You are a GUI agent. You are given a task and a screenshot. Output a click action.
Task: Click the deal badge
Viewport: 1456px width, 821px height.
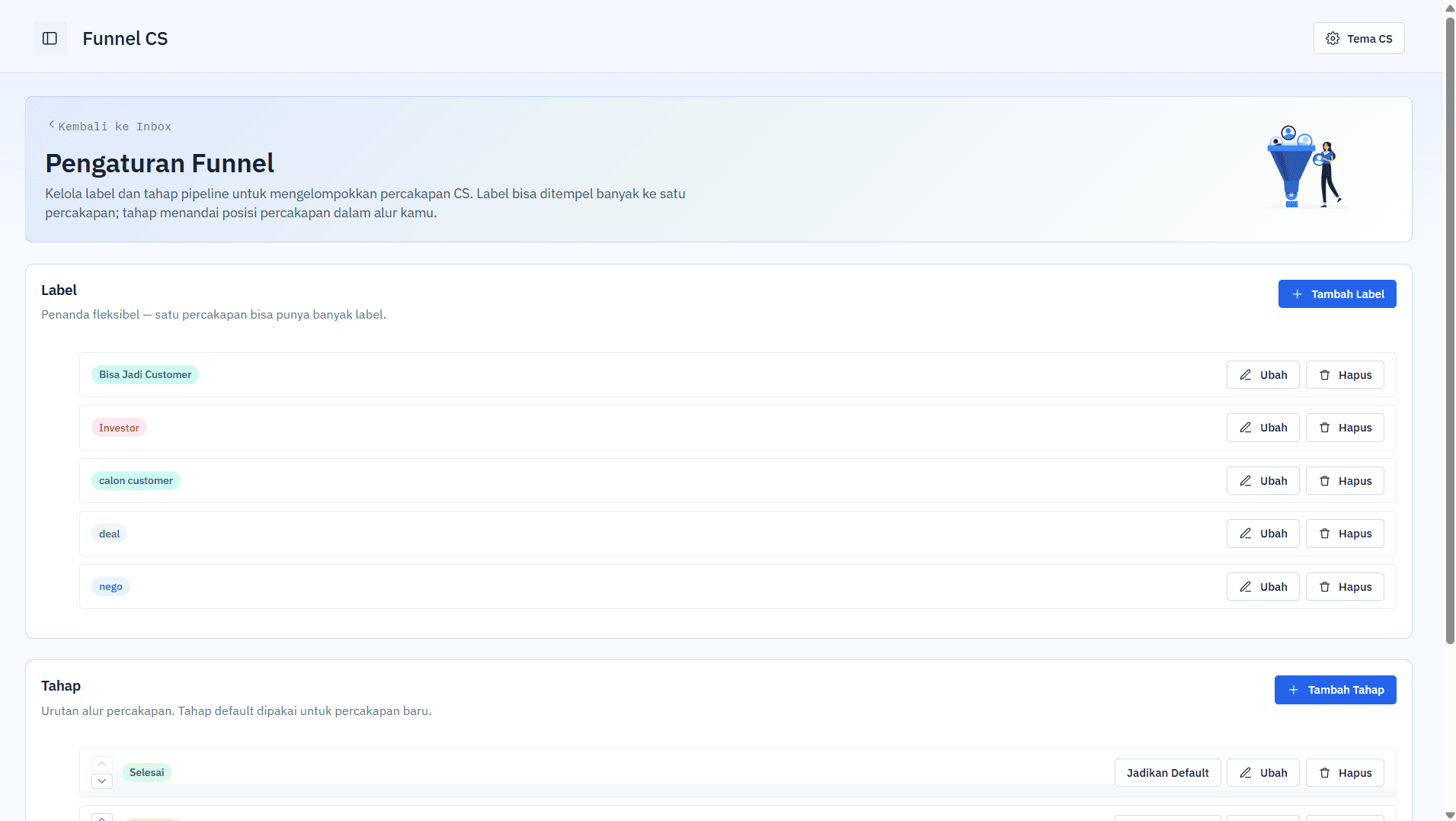click(109, 534)
